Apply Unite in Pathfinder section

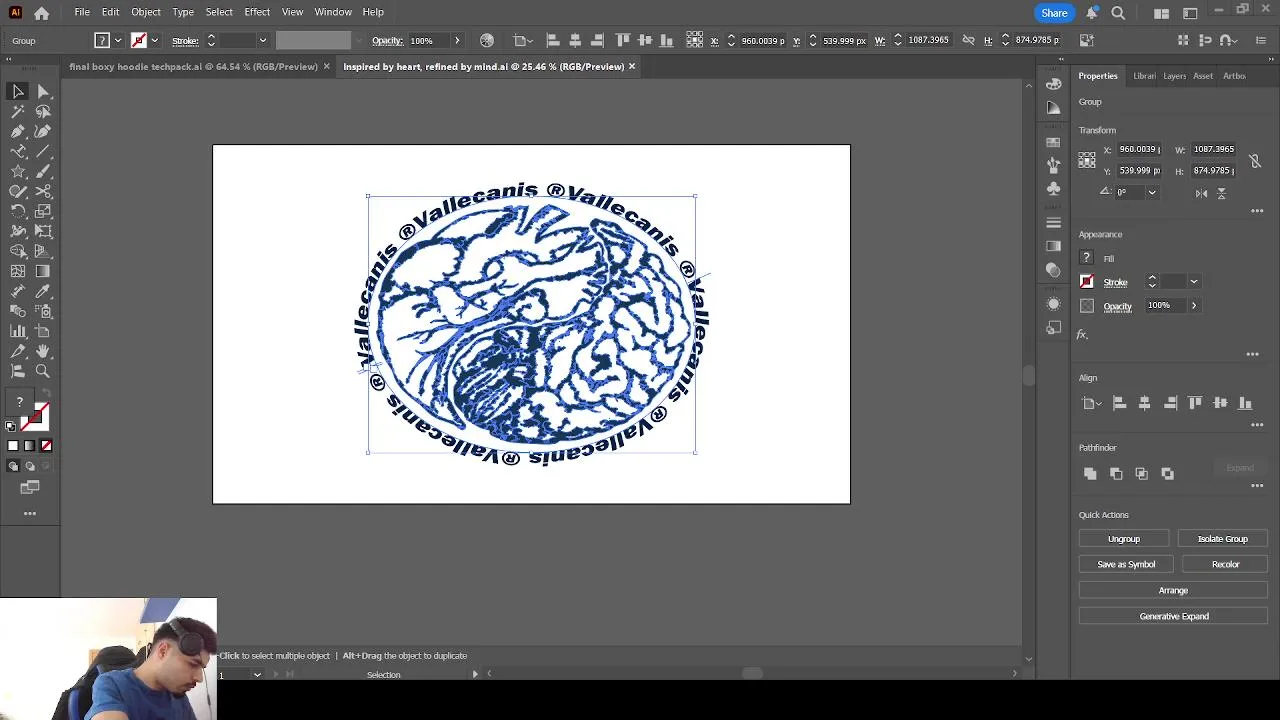pos(1090,474)
